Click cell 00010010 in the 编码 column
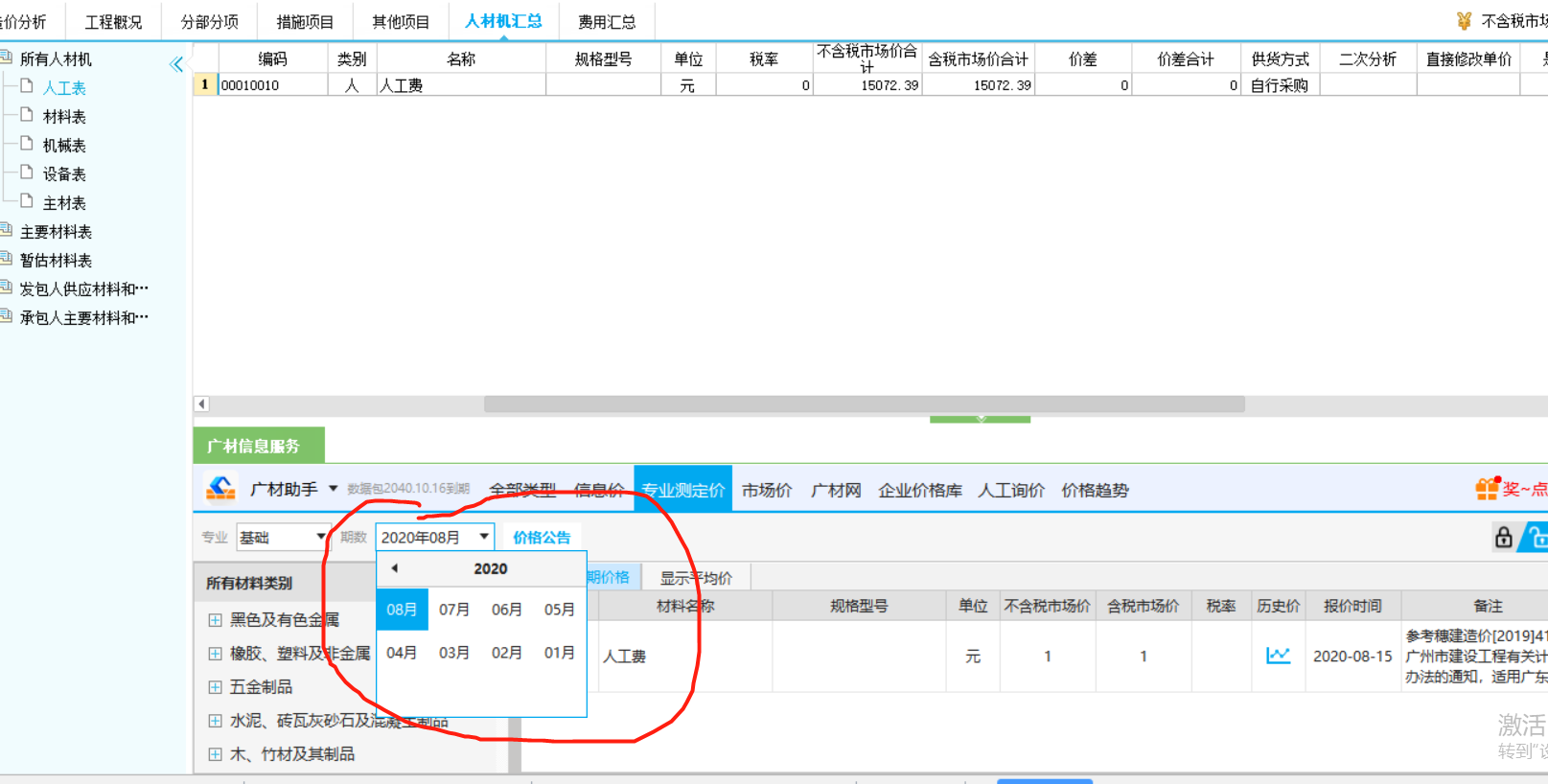Viewport: 1548px width, 784px height. click(x=273, y=84)
